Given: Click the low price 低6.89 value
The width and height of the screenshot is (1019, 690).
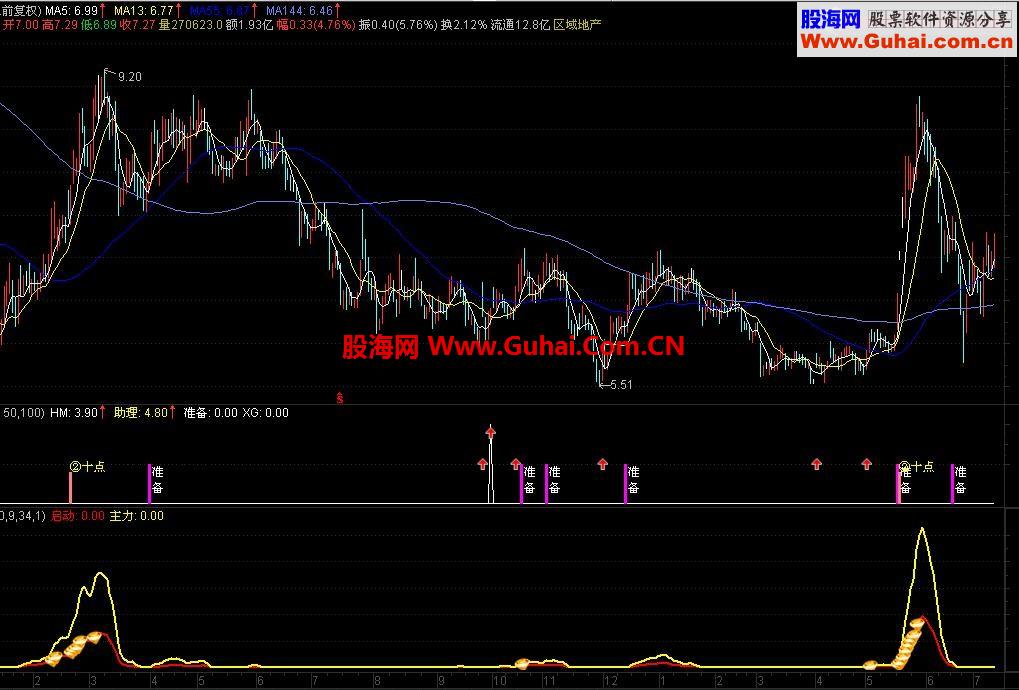Looking at the screenshot, I should point(99,25).
